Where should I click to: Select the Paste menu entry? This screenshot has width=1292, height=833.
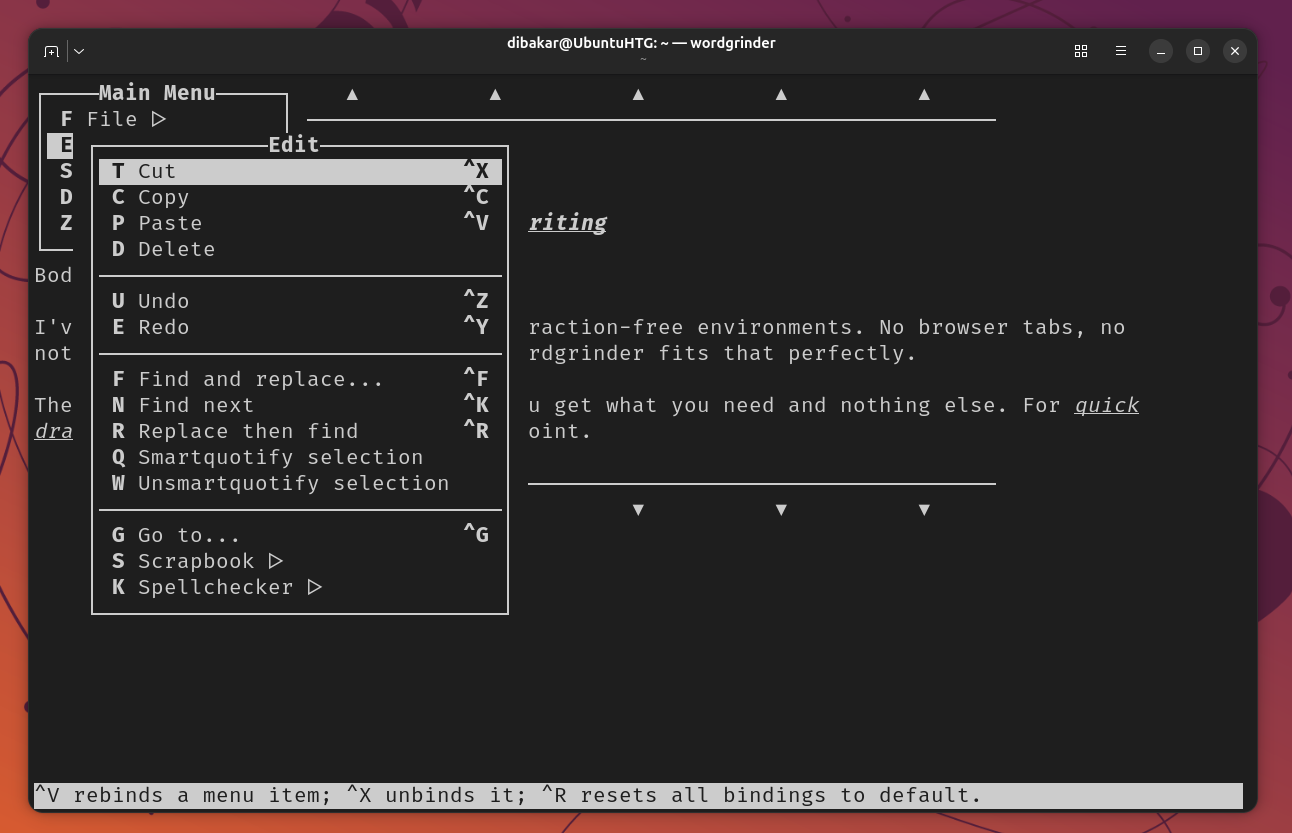coord(300,223)
